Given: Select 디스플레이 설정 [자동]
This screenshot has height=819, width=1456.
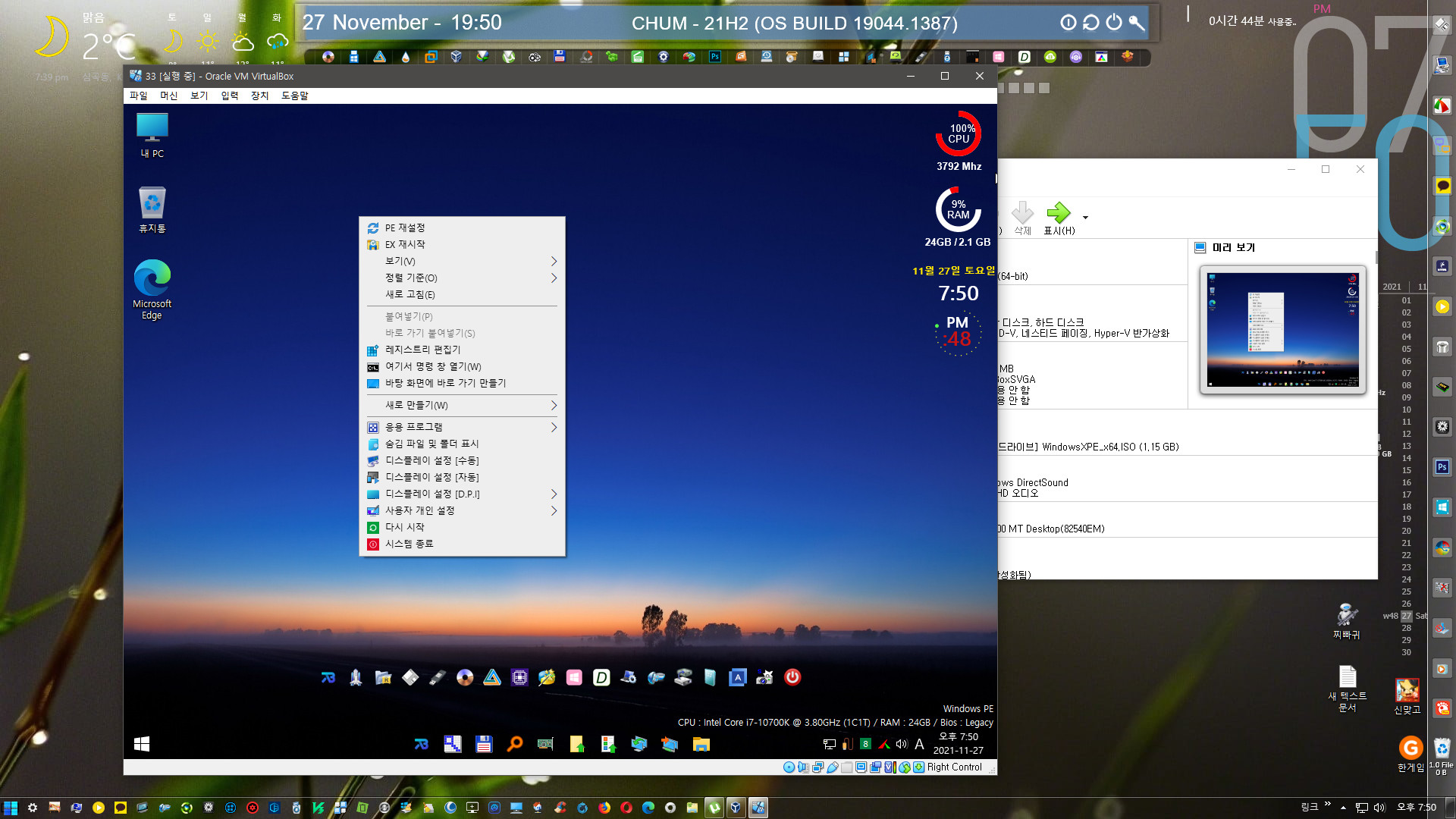Looking at the screenshot, I should click(x=462, y=477).
